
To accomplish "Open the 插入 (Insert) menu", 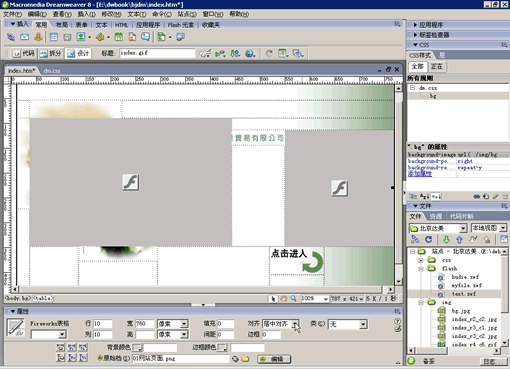I will (x=87, y=14).
